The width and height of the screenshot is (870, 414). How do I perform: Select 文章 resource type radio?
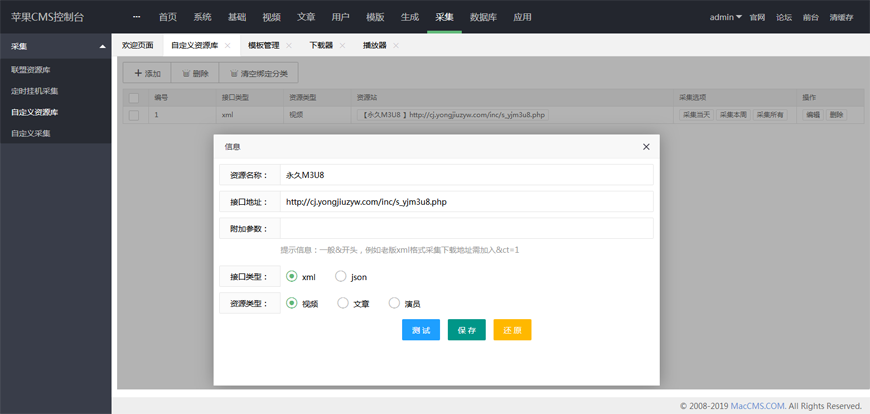(x=343, y=303)
